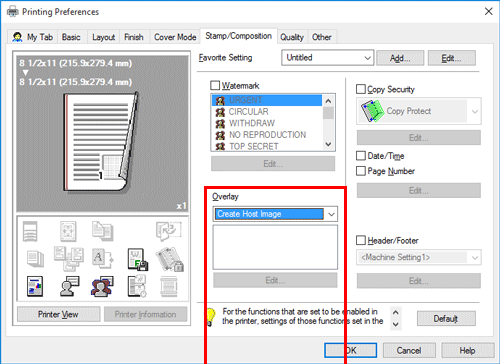Click the document with padlock icon
Image resolution: width=500 pixels, height=364 pixels.
170,259
